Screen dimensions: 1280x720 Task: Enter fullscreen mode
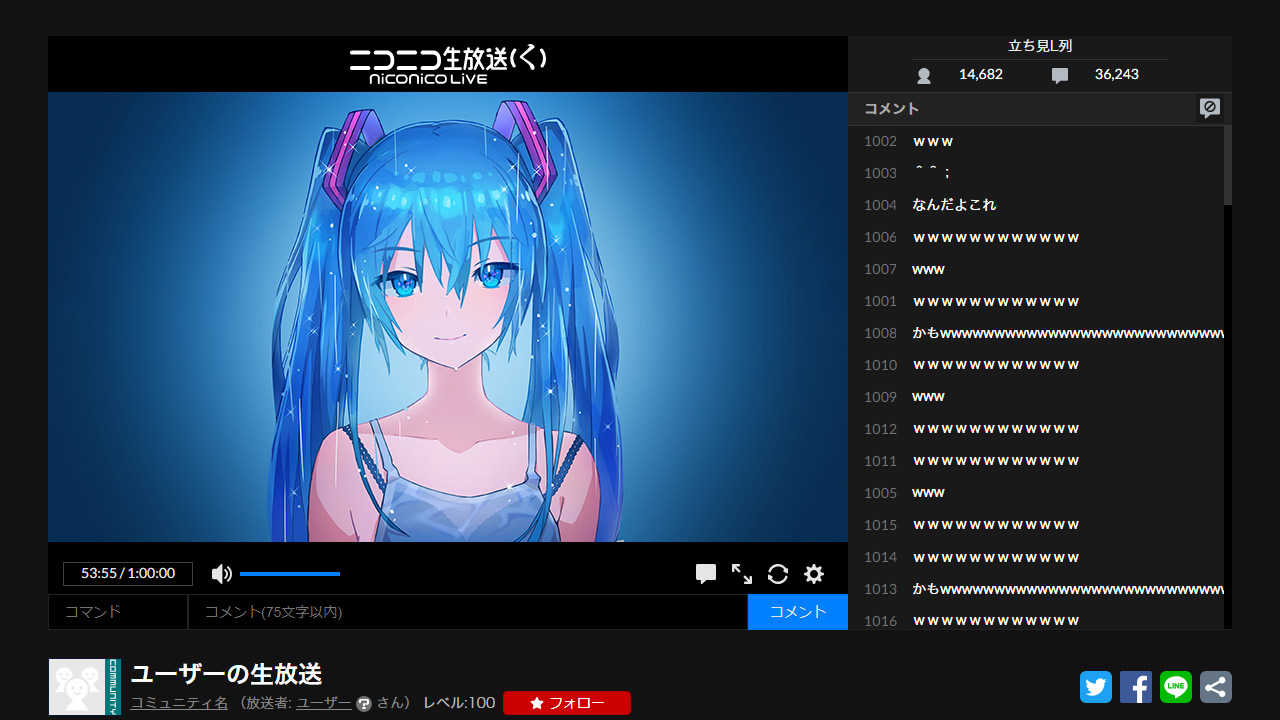click(741, 573)
